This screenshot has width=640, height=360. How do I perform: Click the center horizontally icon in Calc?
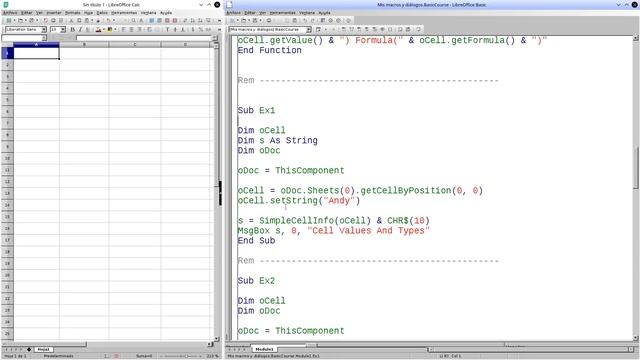[x=131, y=29]
